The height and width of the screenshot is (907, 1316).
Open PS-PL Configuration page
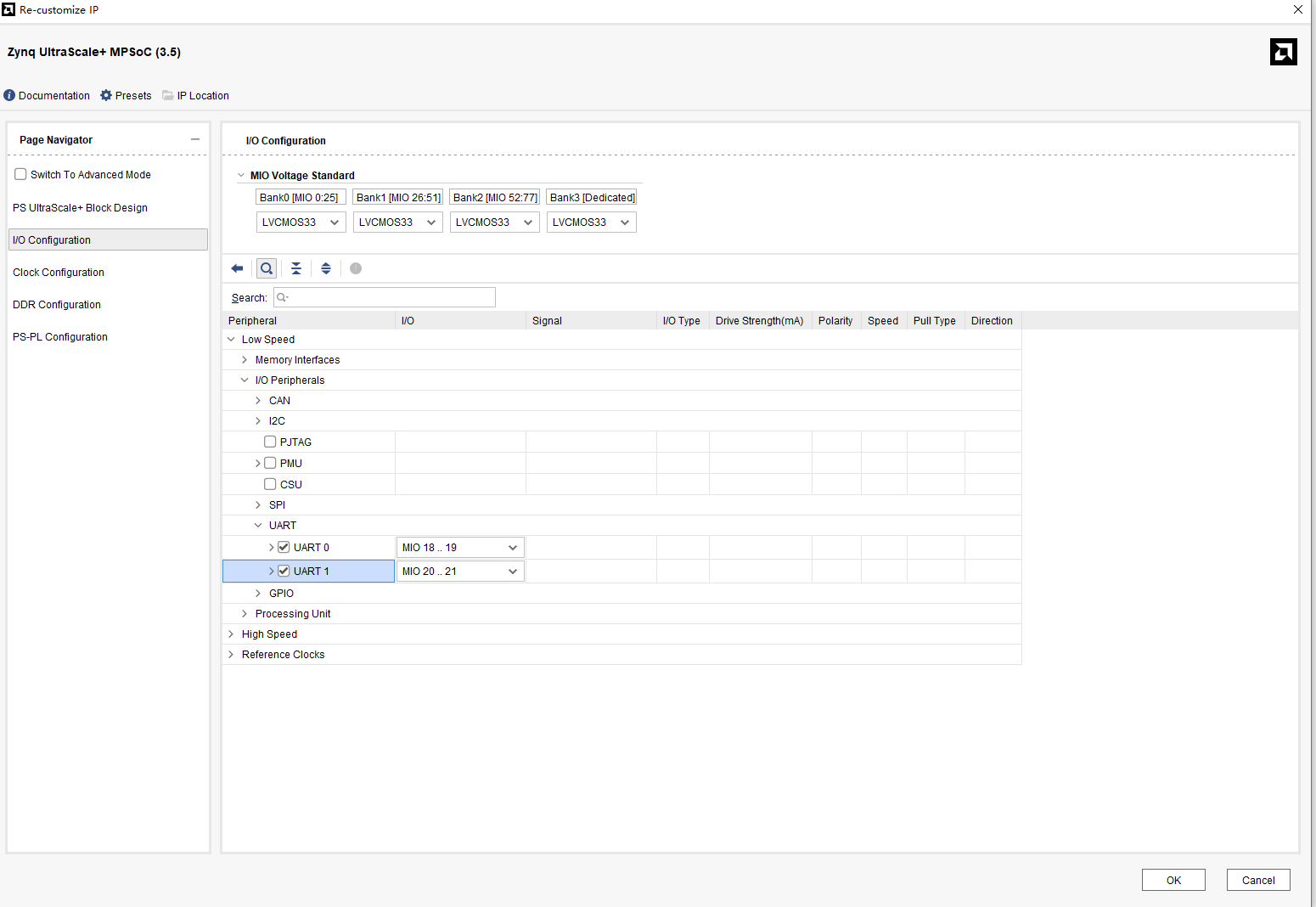pos(60,337)
